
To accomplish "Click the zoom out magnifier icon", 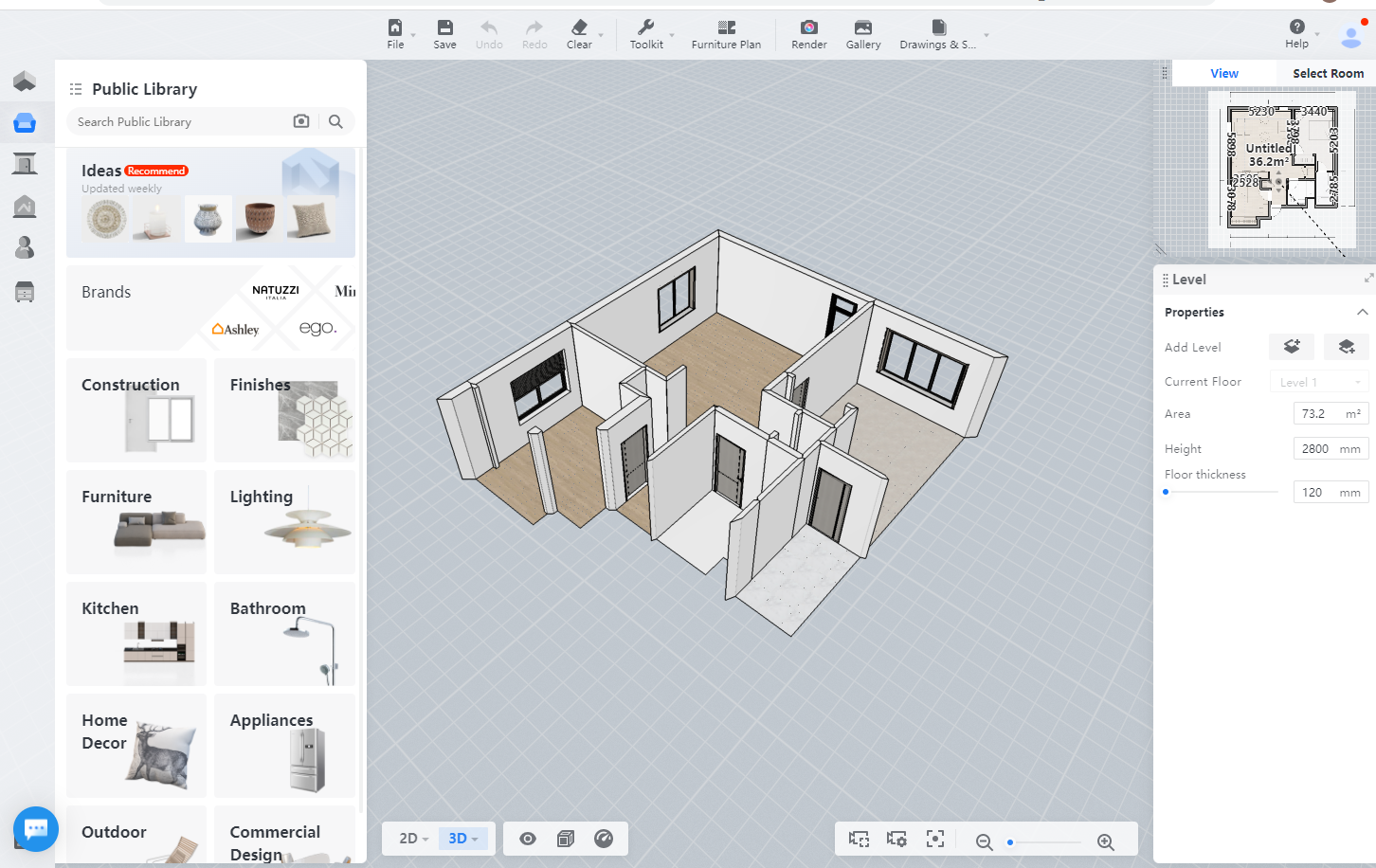I will pyautogui.click(x=984, y=841).
